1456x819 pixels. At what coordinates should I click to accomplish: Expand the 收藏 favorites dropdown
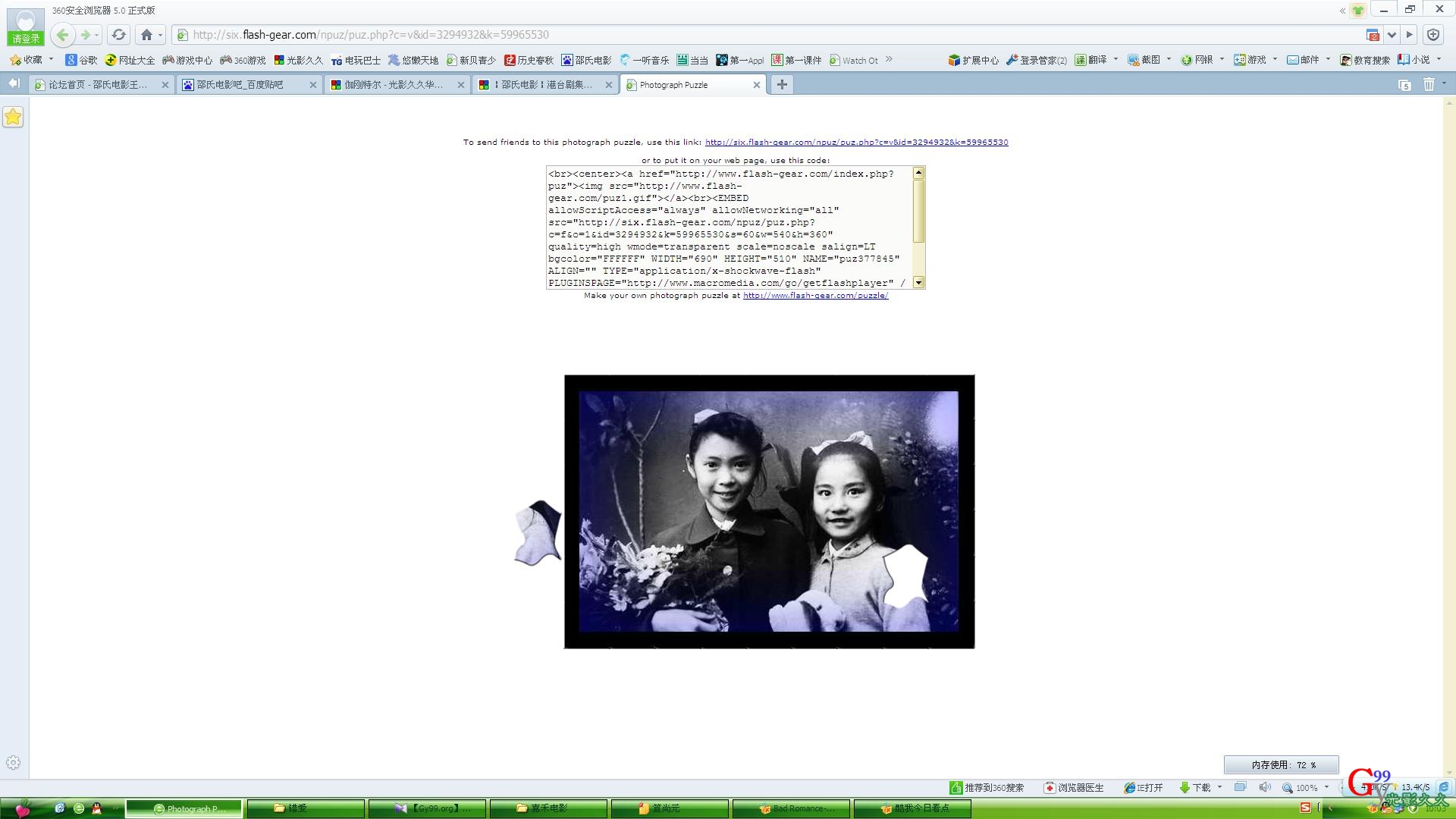[51, 59]
